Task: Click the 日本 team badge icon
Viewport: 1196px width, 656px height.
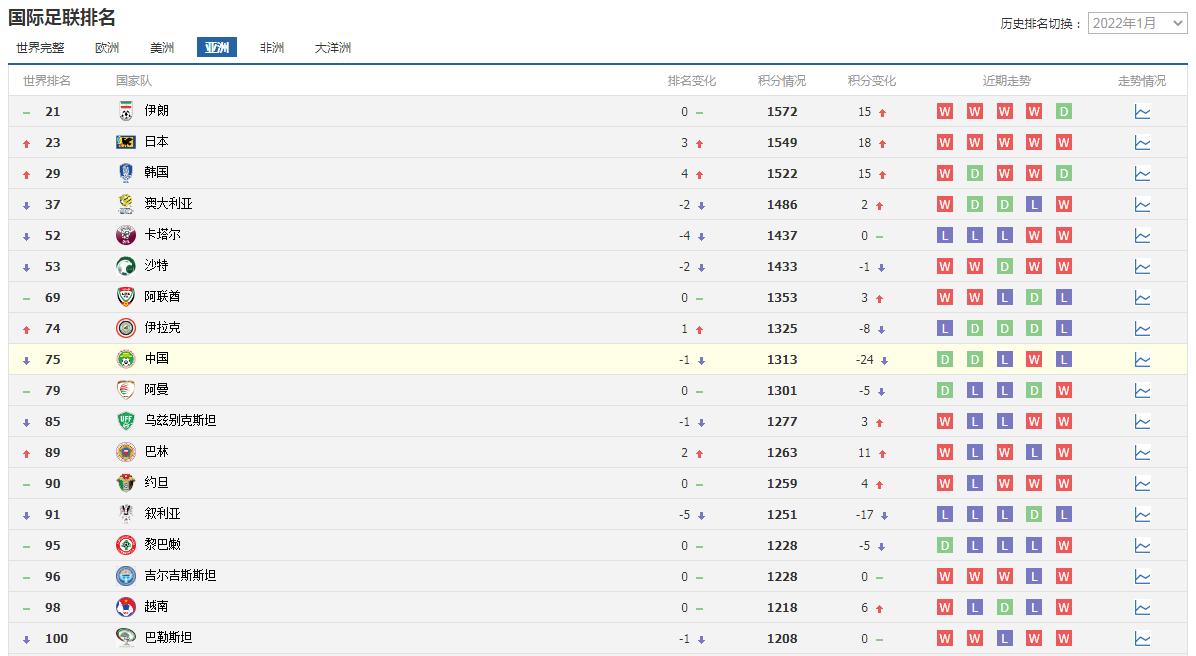Action: pyautogui.click(x=126, y=142)
